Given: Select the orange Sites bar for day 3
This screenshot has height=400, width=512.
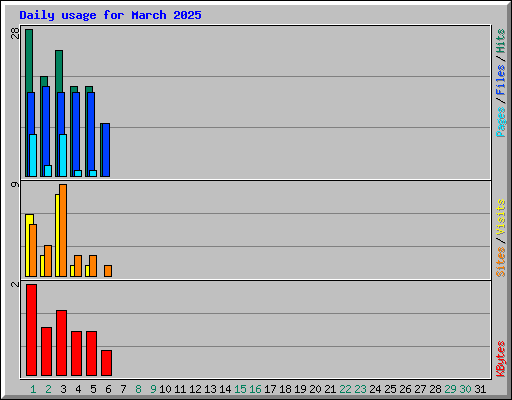Looking at the screenshot, I should pyautogui.click(x=63, y=230).
